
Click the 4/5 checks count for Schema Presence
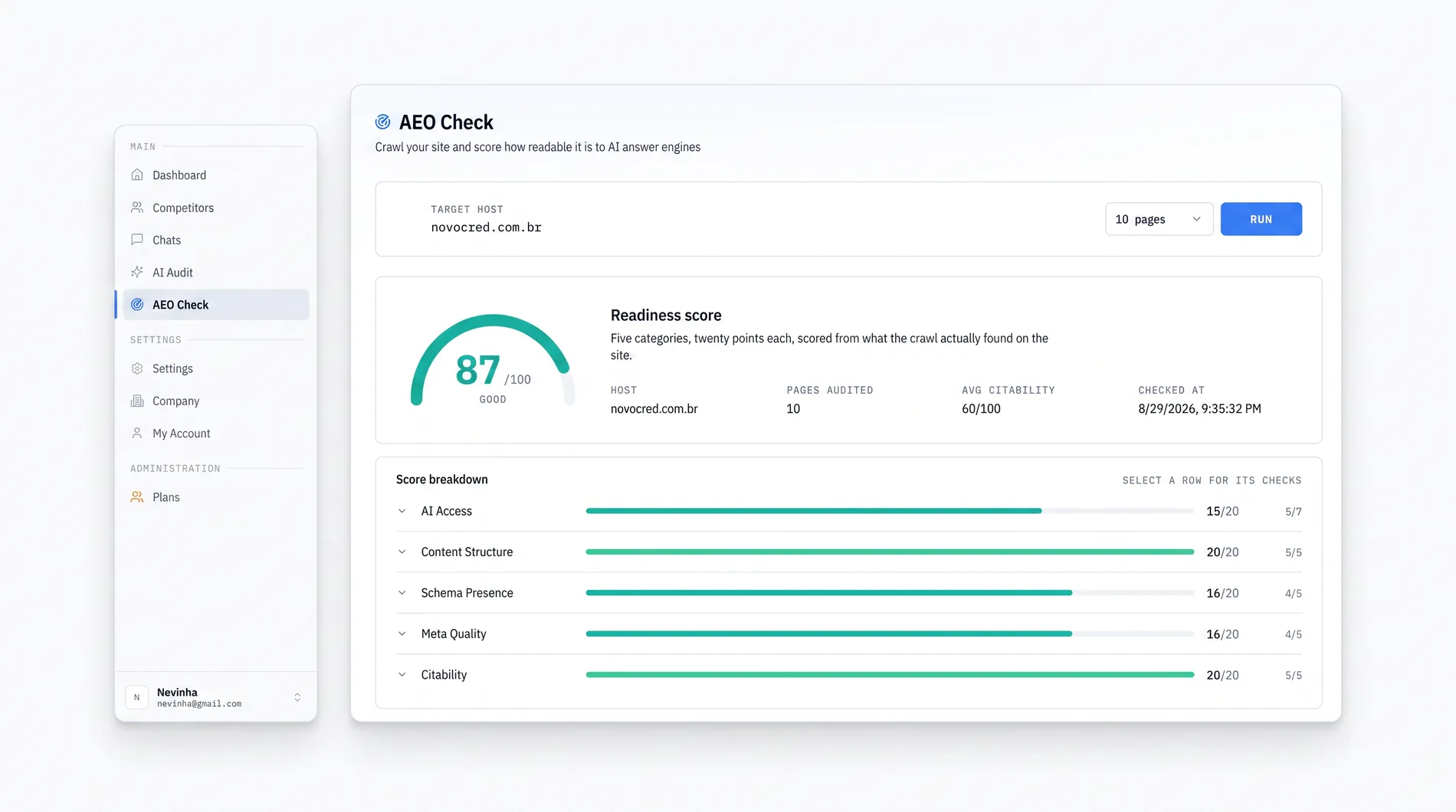(1294, 593)
